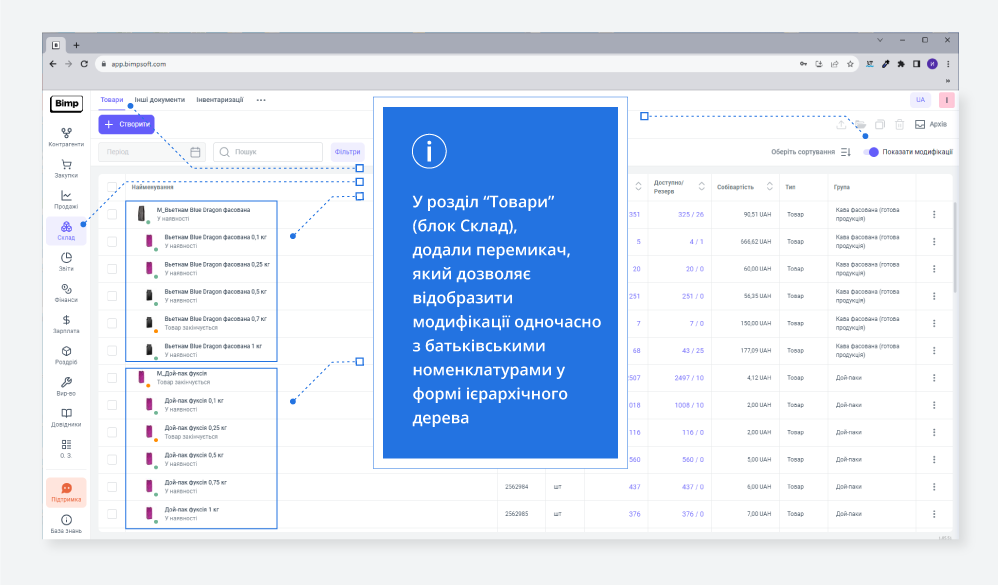Open the calendar picker in Період field

click(x=196, y=152)
